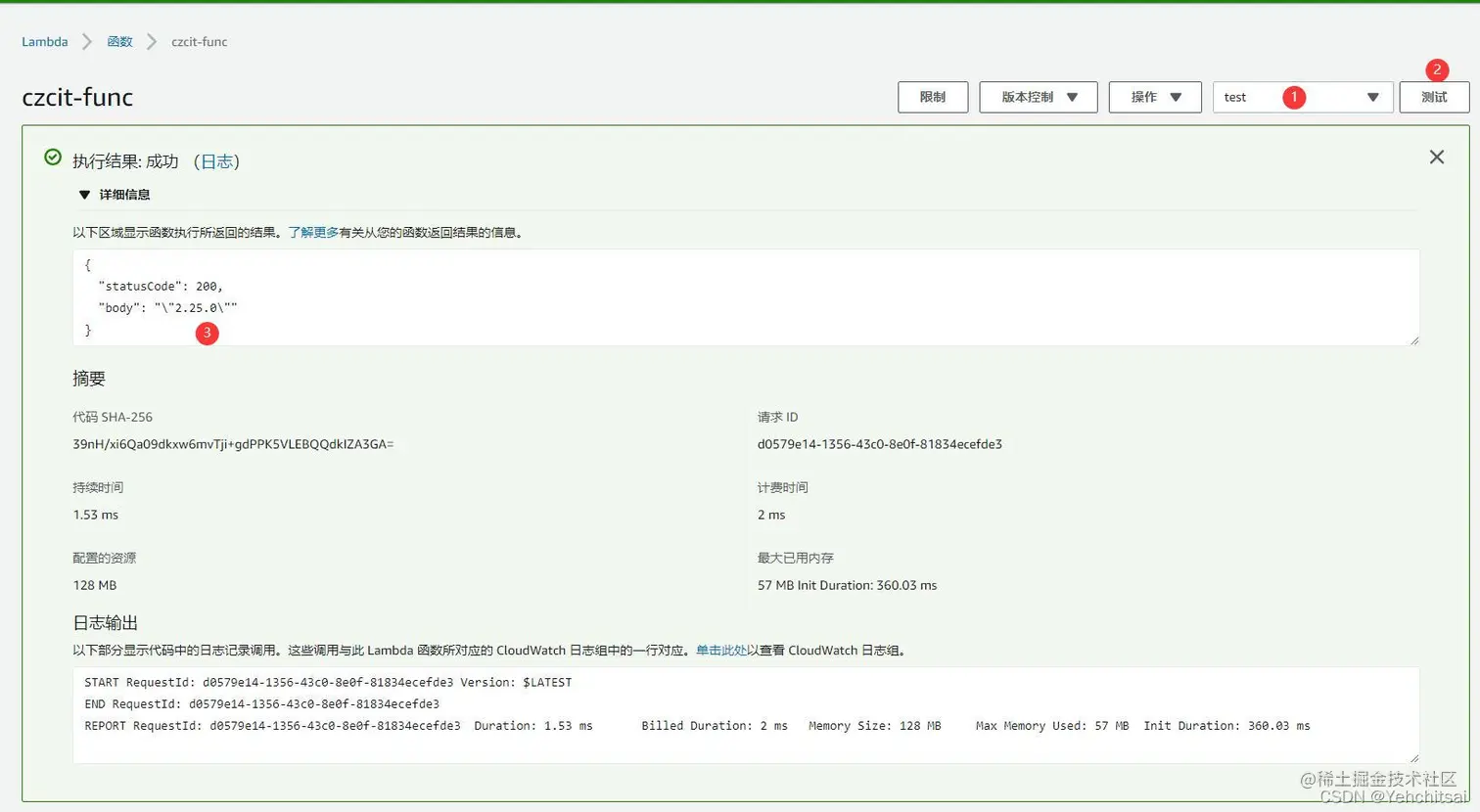1480x812 pixels.
Task: Open the 版本控制 dropdown
Action: tap(1038, 97)
